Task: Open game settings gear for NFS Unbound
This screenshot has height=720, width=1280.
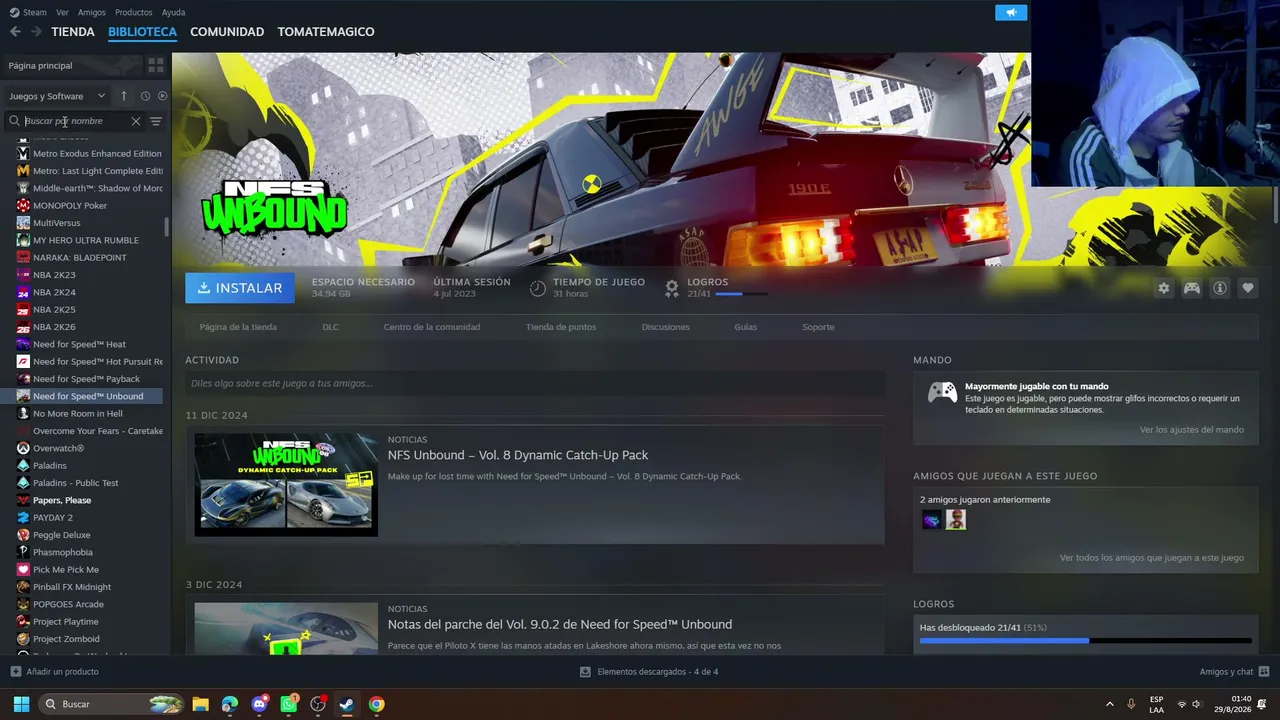Action: coord(1164,288)
